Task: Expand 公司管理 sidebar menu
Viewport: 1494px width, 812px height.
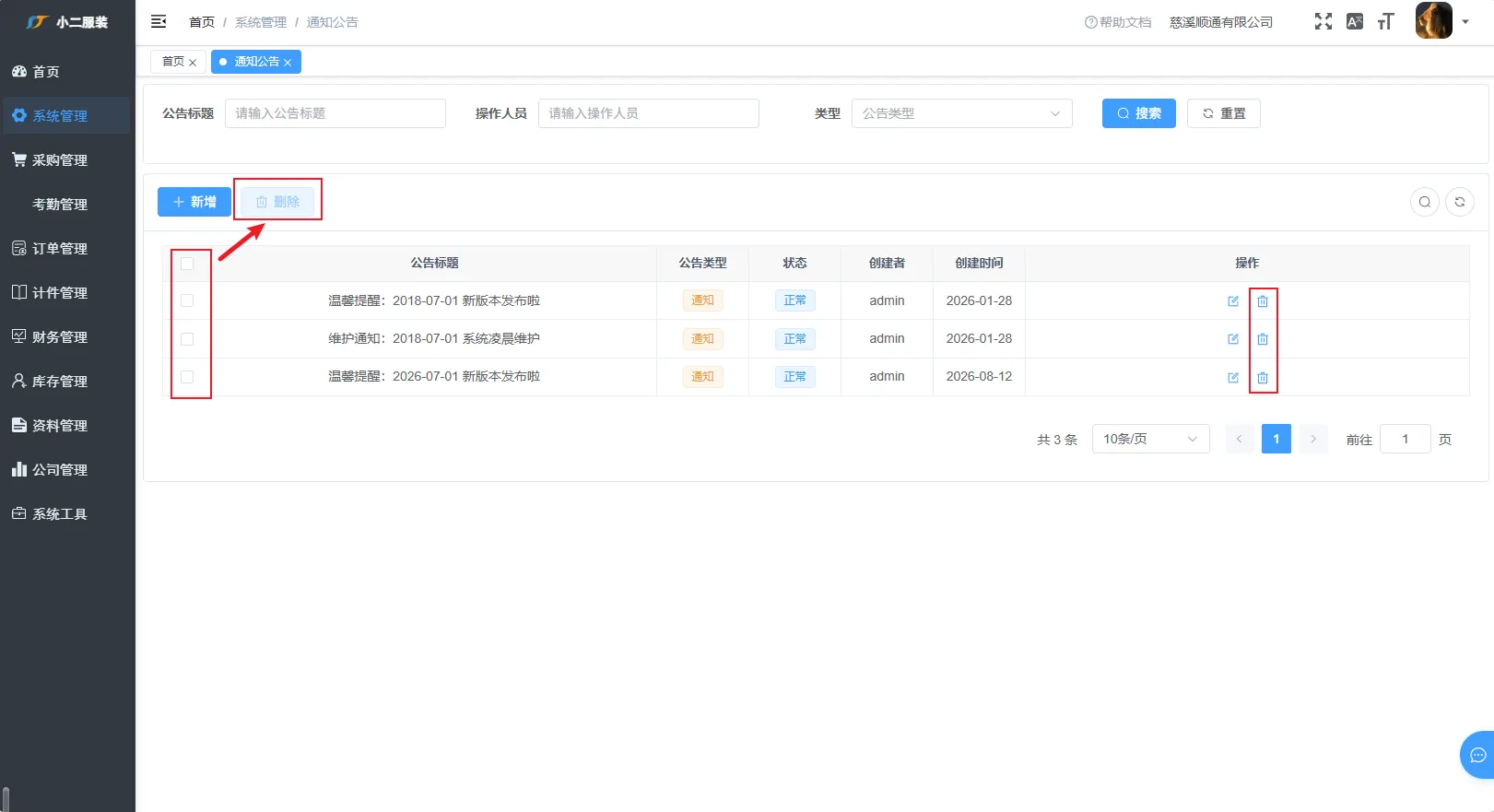Action: [x=67, y=470]
